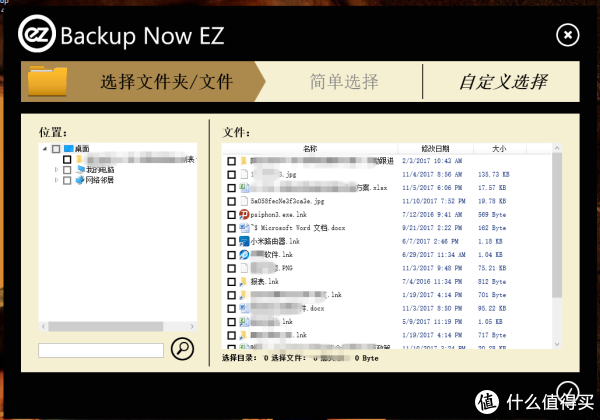
Task: Expand the 我的电脑 tree node
Action: [x=56, y=169]
